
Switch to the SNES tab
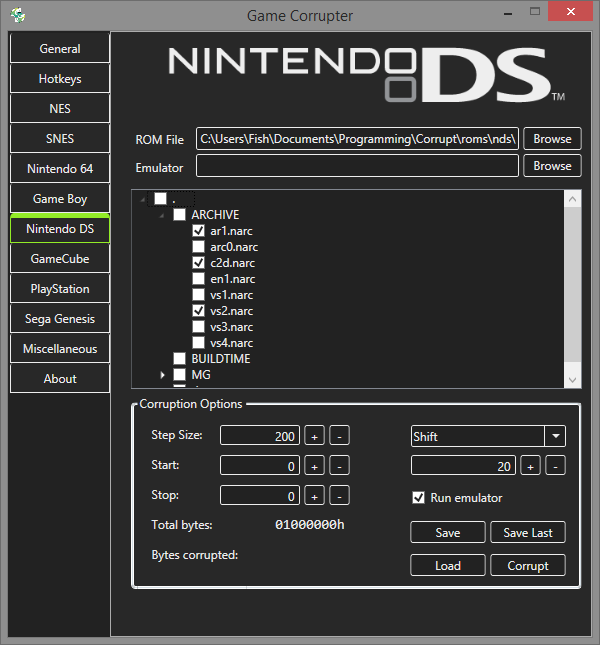tap(60, 139)
